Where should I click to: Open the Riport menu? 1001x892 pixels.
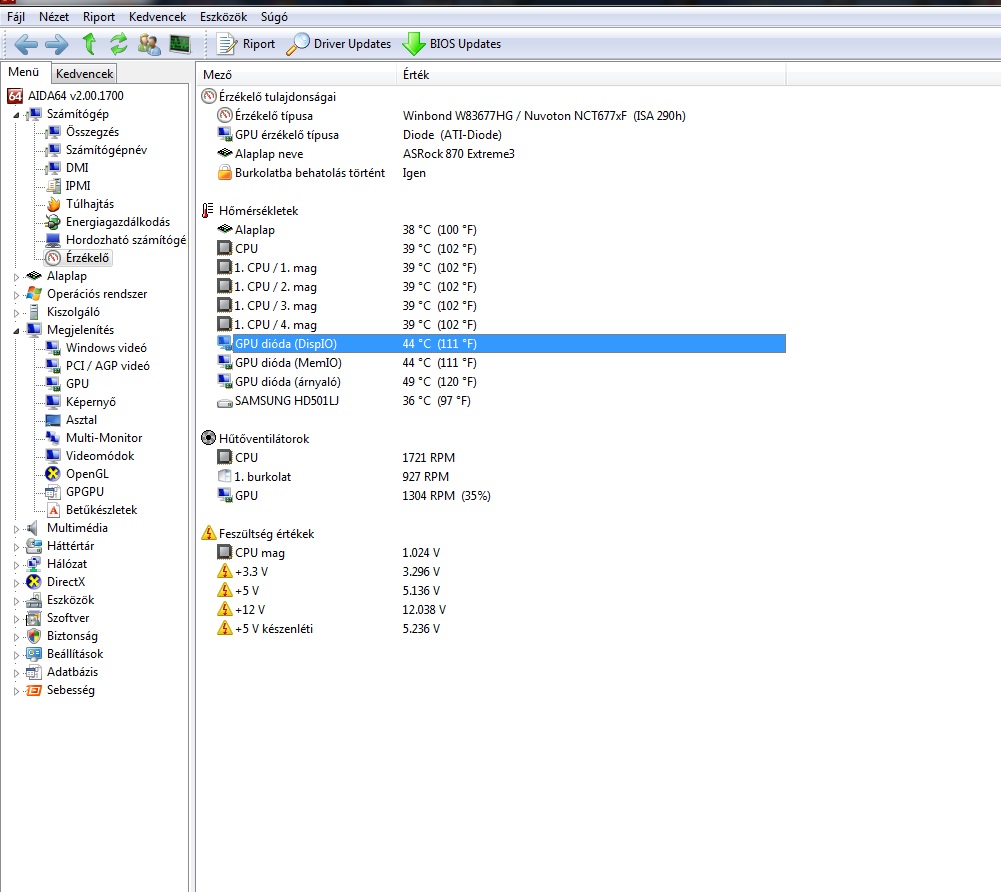click(x=99, y=17)
